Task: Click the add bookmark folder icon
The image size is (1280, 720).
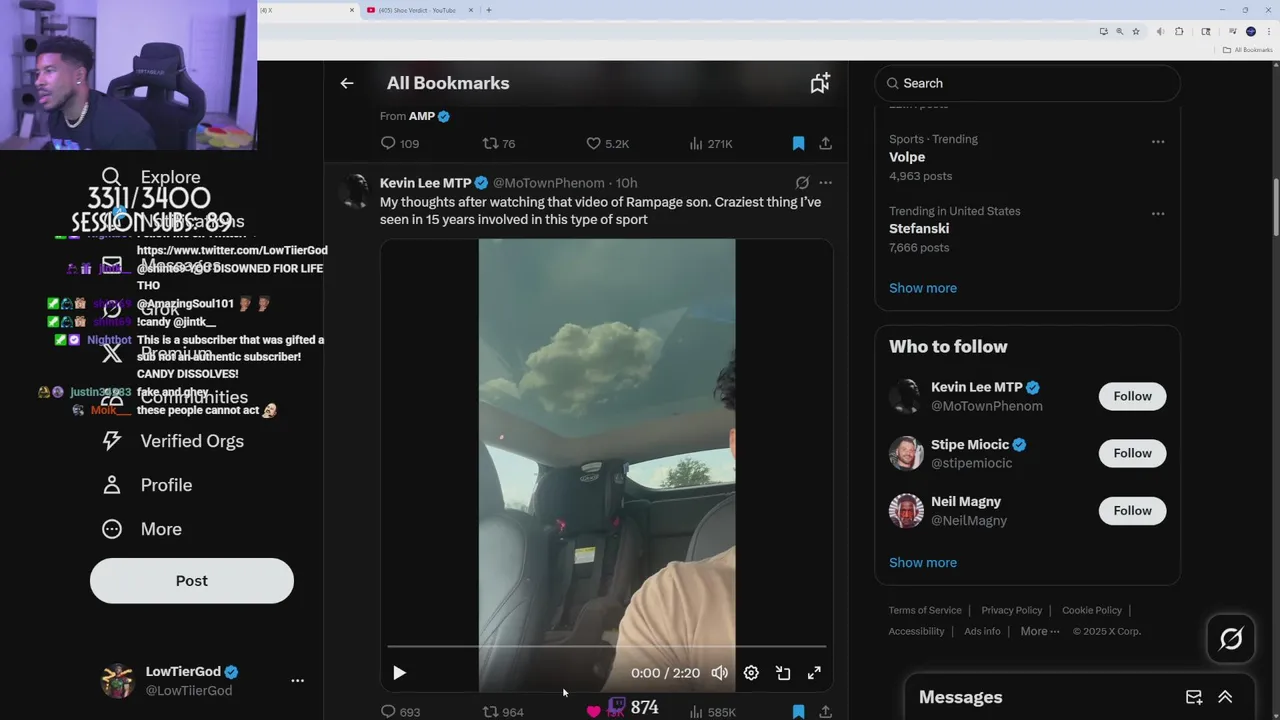Action: coord(820,83)
